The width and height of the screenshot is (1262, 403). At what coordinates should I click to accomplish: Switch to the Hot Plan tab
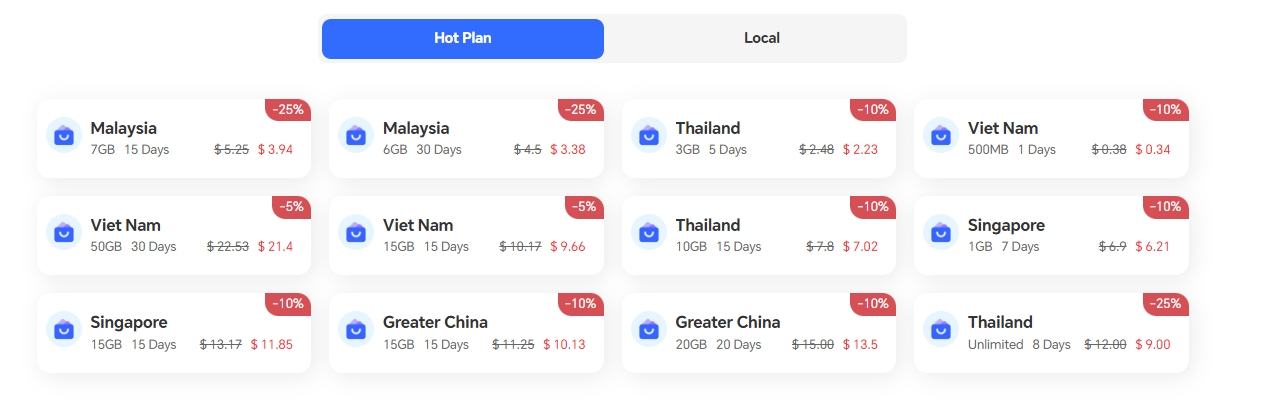click(x=462, y=39)
